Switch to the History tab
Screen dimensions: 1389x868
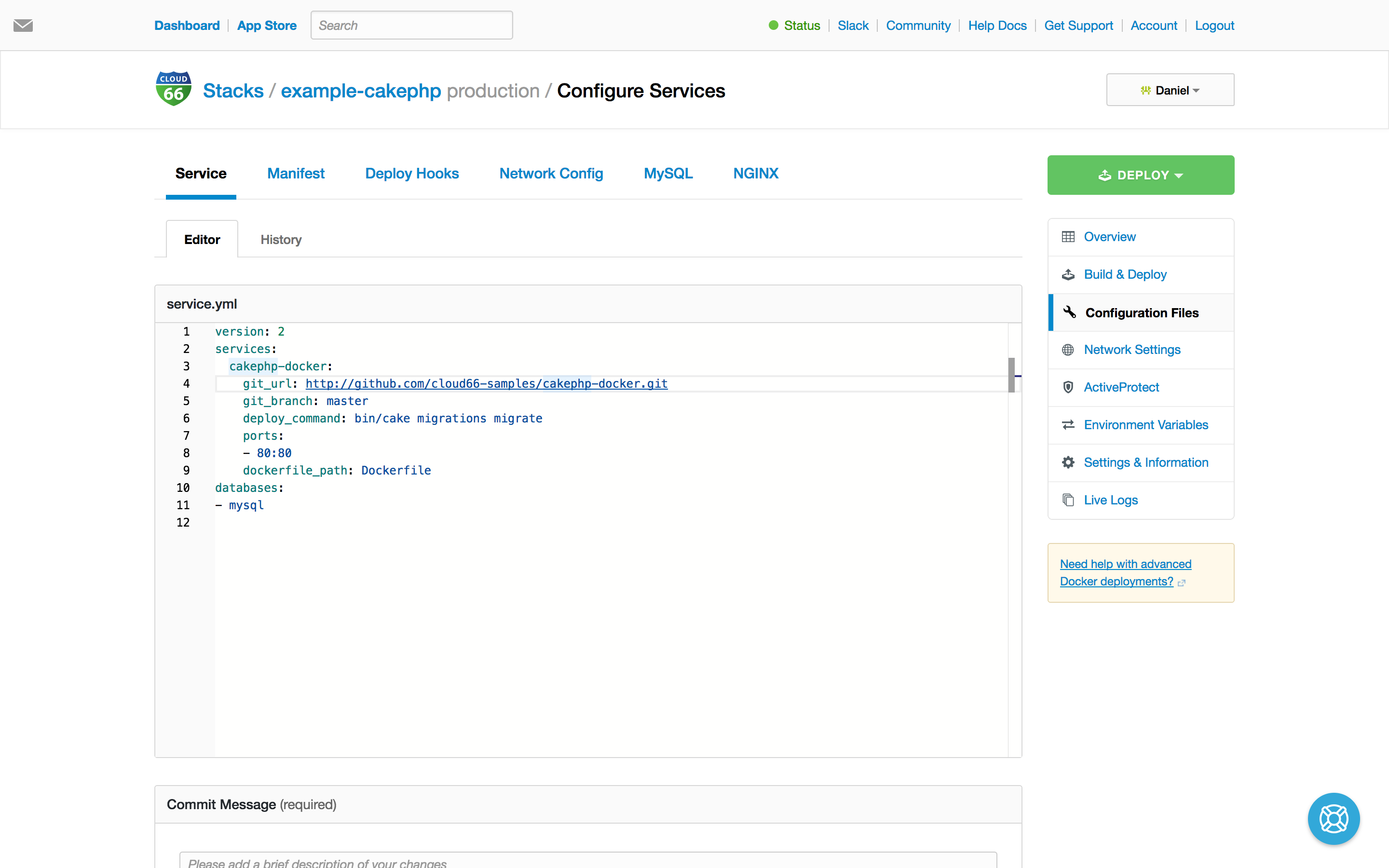point(280,239)
